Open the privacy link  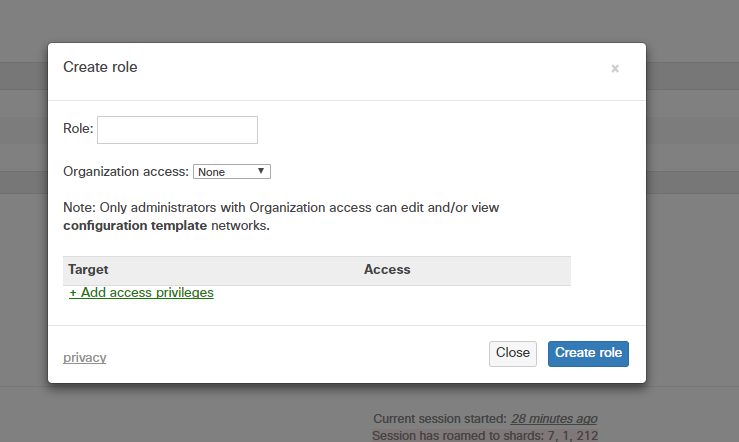[84, 357]
